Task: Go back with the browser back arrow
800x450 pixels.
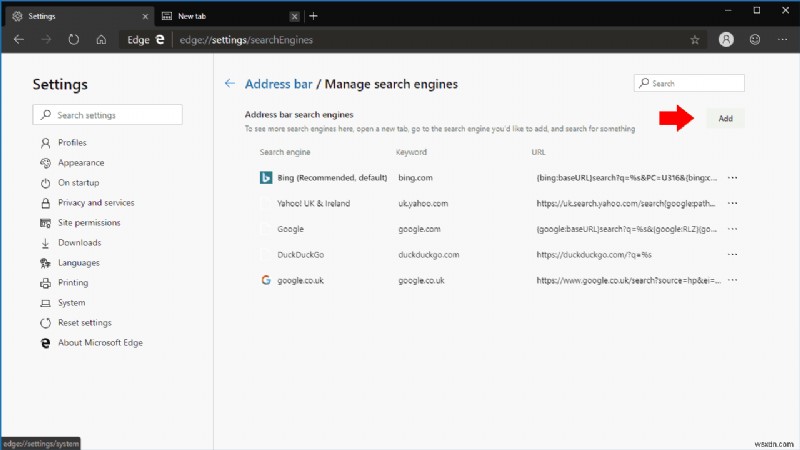Action: point(19,39)
